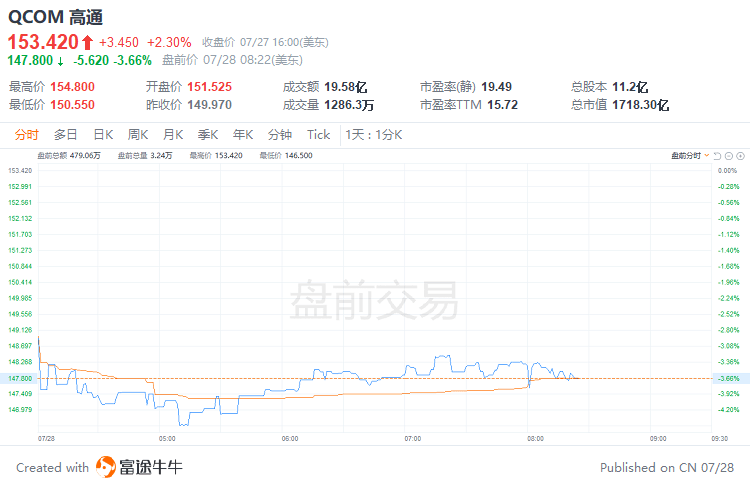The width and height of the screenshot is (750, 488).
Task: Click the -3.66% pre-market change
Action: tap(132, 60)
